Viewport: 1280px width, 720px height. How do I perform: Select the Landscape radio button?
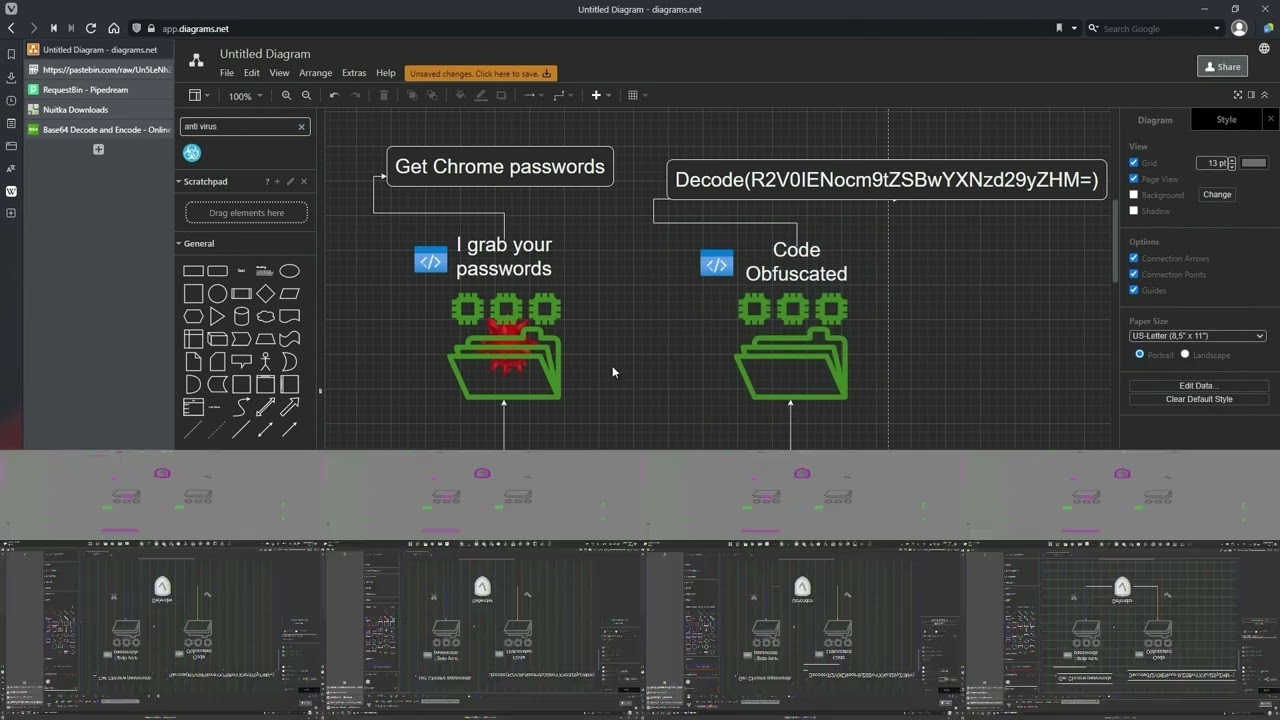tap(1185, 354)
